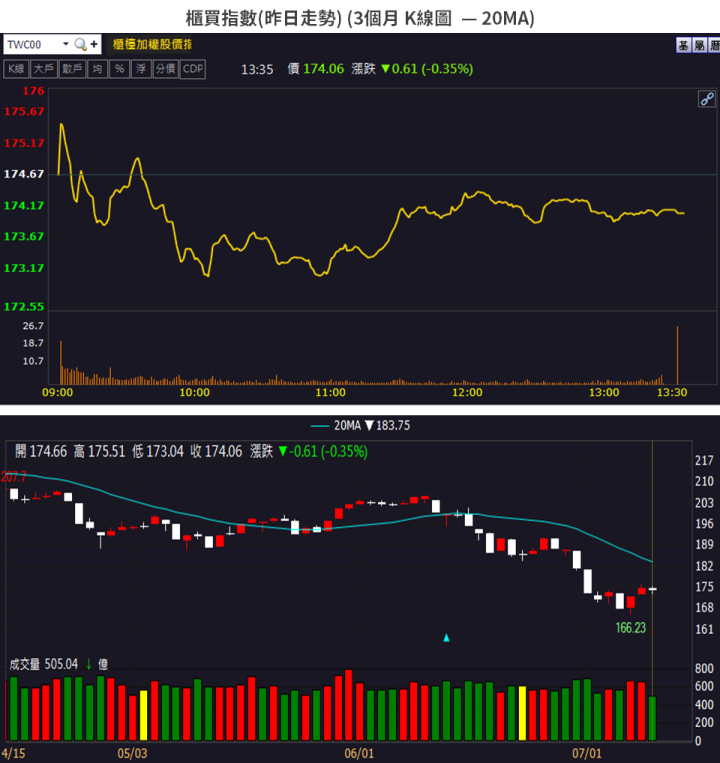Screen dimensions: 720x763
Task: Open the TWC00 symbol dropdown arrow
Action: (66, 45)
